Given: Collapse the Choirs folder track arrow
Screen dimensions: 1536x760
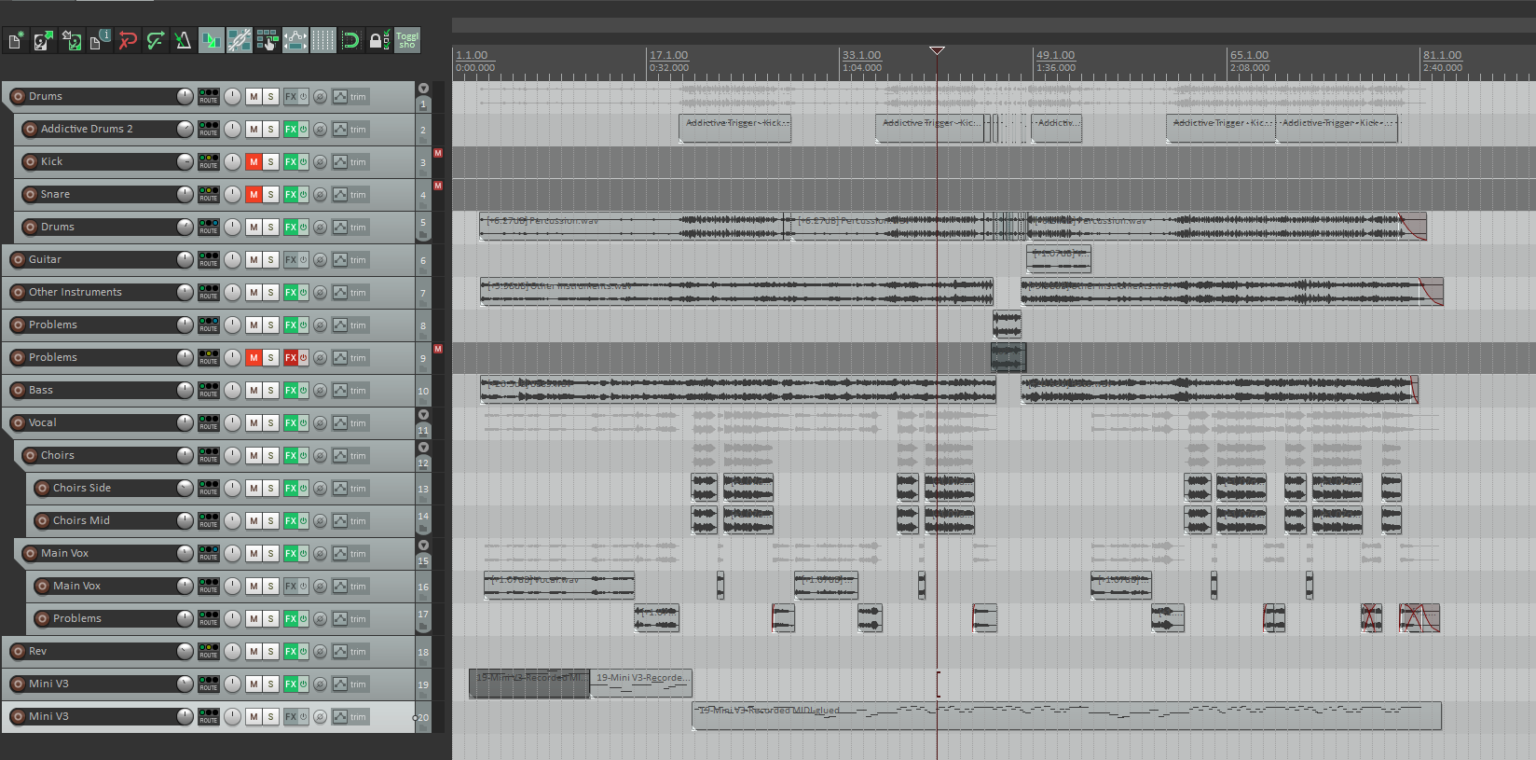Looking at the screenshot, I should [423, 447].
